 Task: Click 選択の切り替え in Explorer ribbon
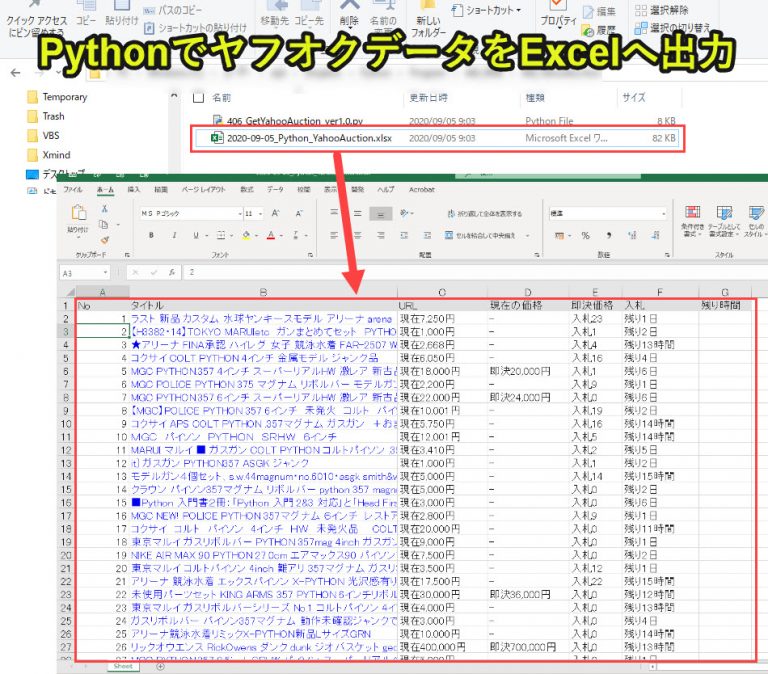pyautogui.click(x=672, y=28)
